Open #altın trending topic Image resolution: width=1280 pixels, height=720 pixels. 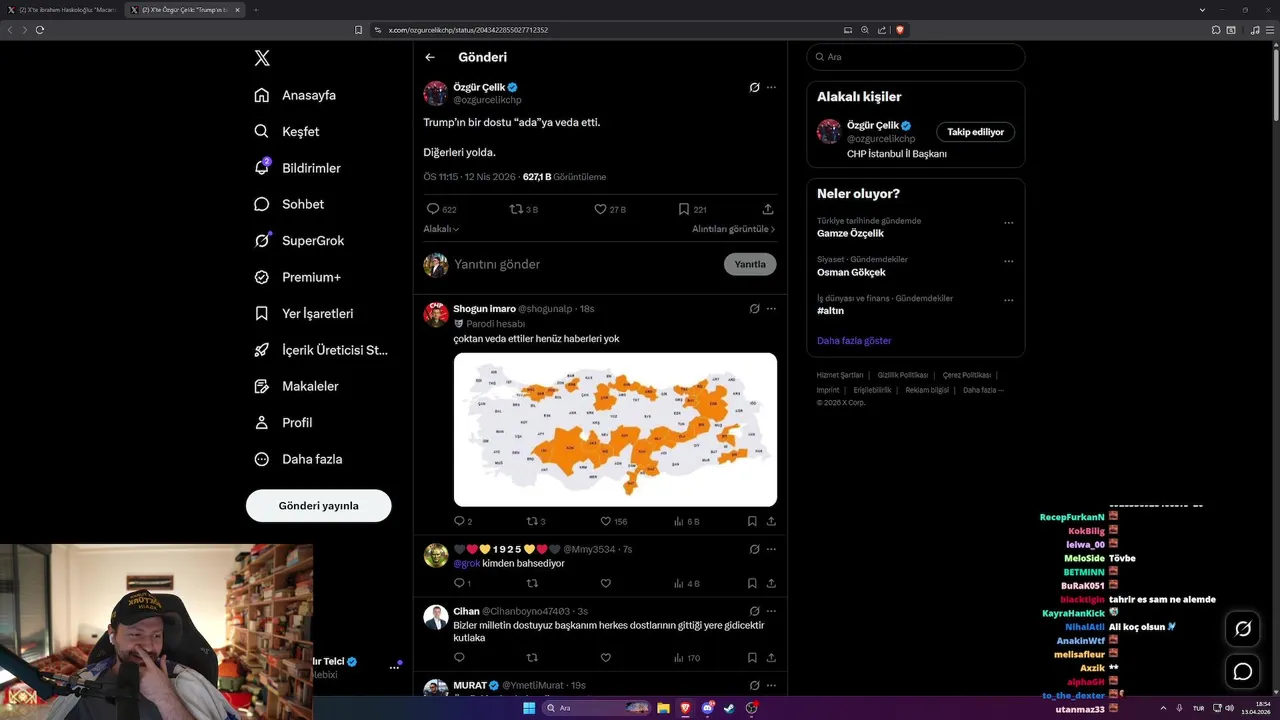pyautogui.click(x=830, y=311)
